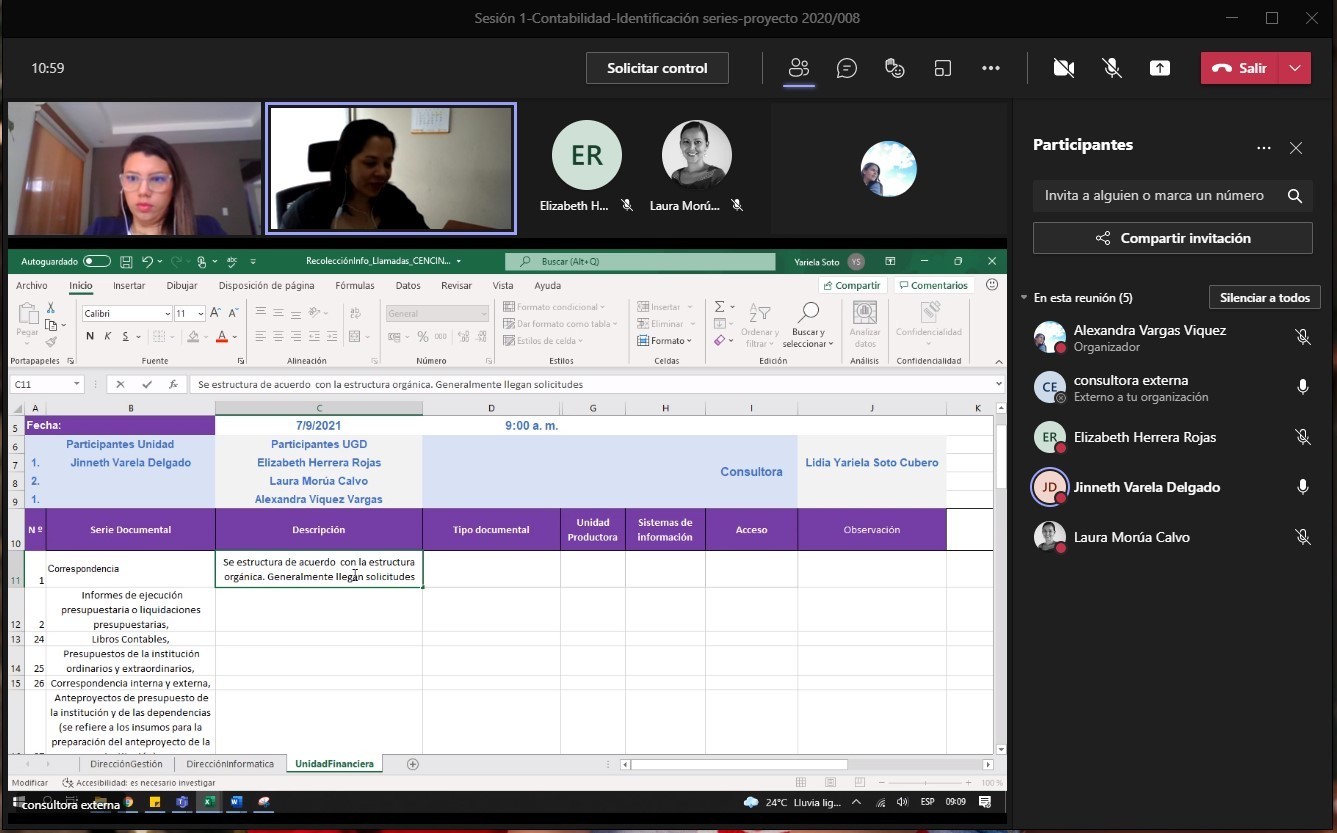Open the meeting chat icon

(x=847, y=68)
